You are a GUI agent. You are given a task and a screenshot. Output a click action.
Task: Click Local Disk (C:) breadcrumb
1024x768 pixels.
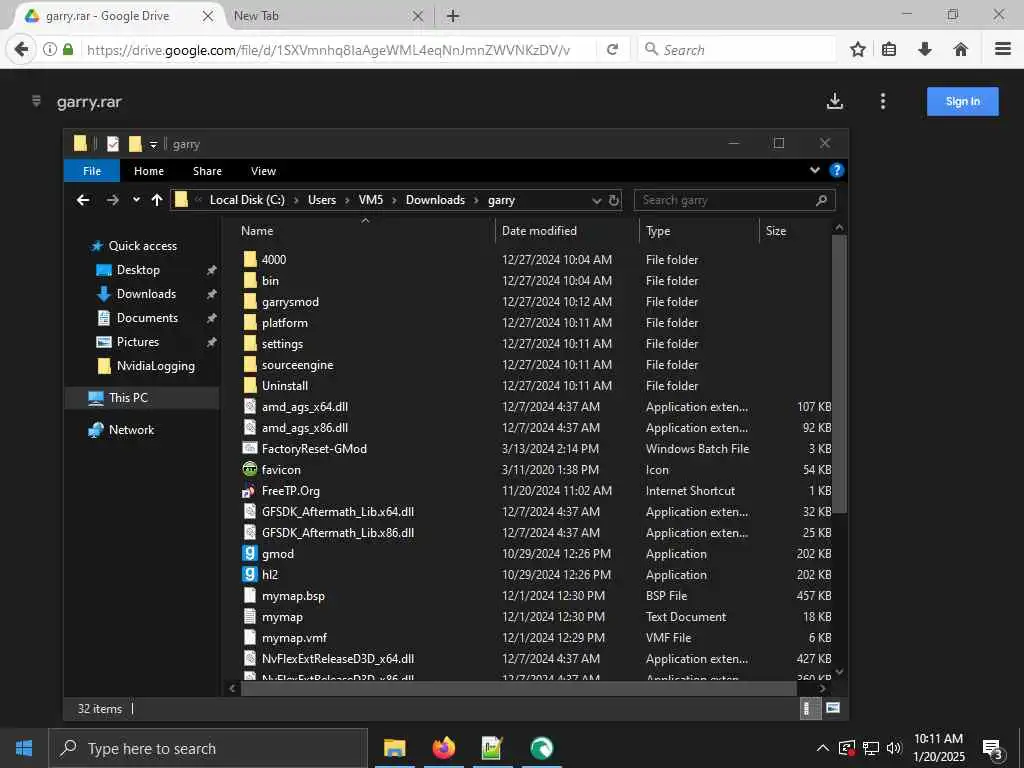[247, 200]
